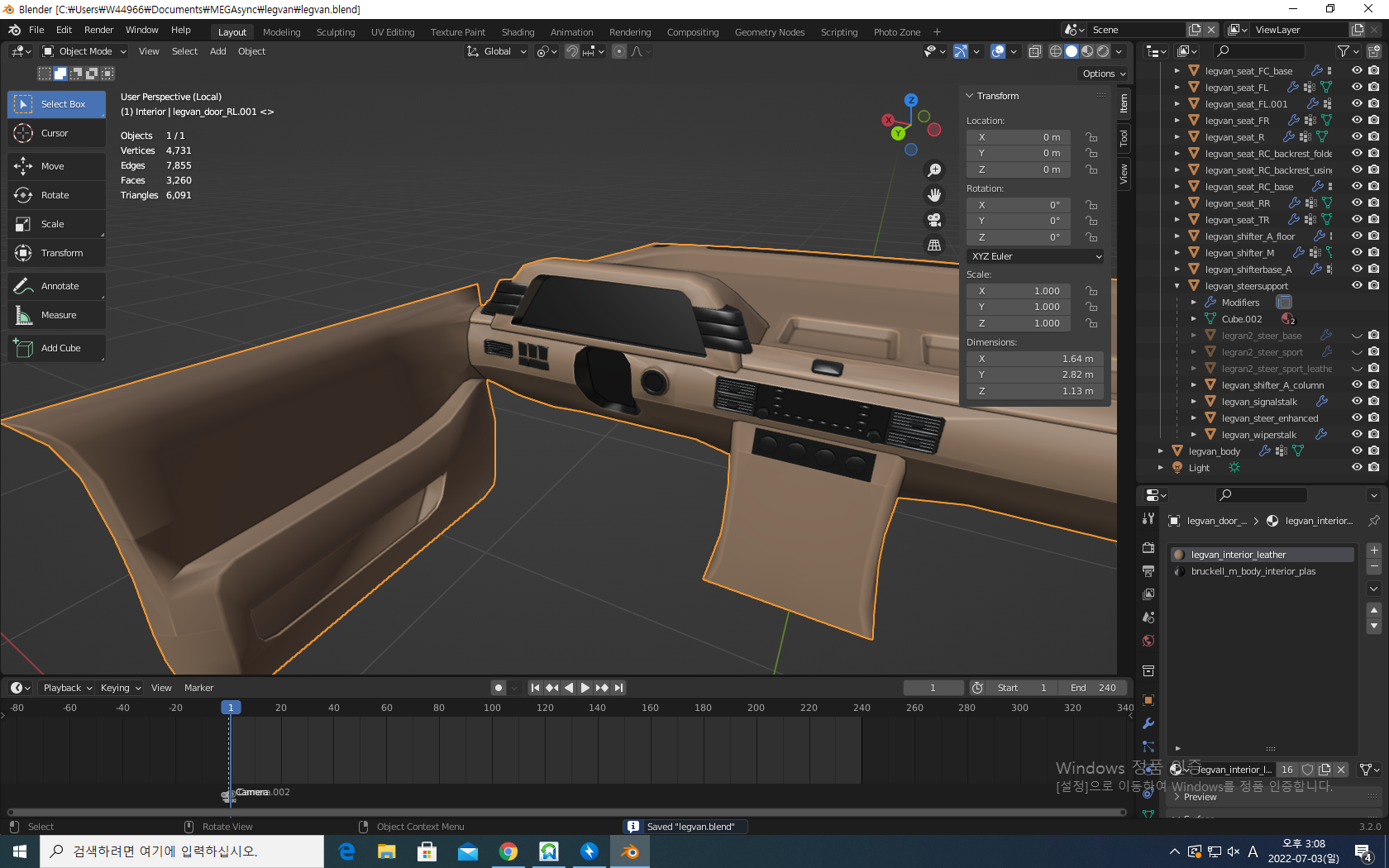Hide legvan_body with its eye icon

[1357, 451]
